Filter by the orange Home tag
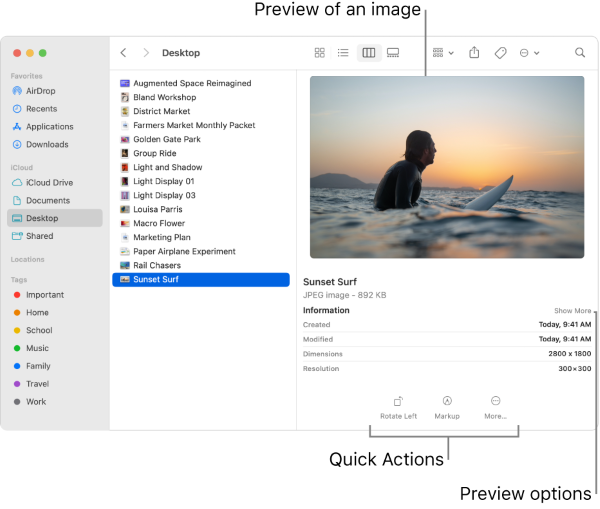600x509 pixels. [31, 313]
